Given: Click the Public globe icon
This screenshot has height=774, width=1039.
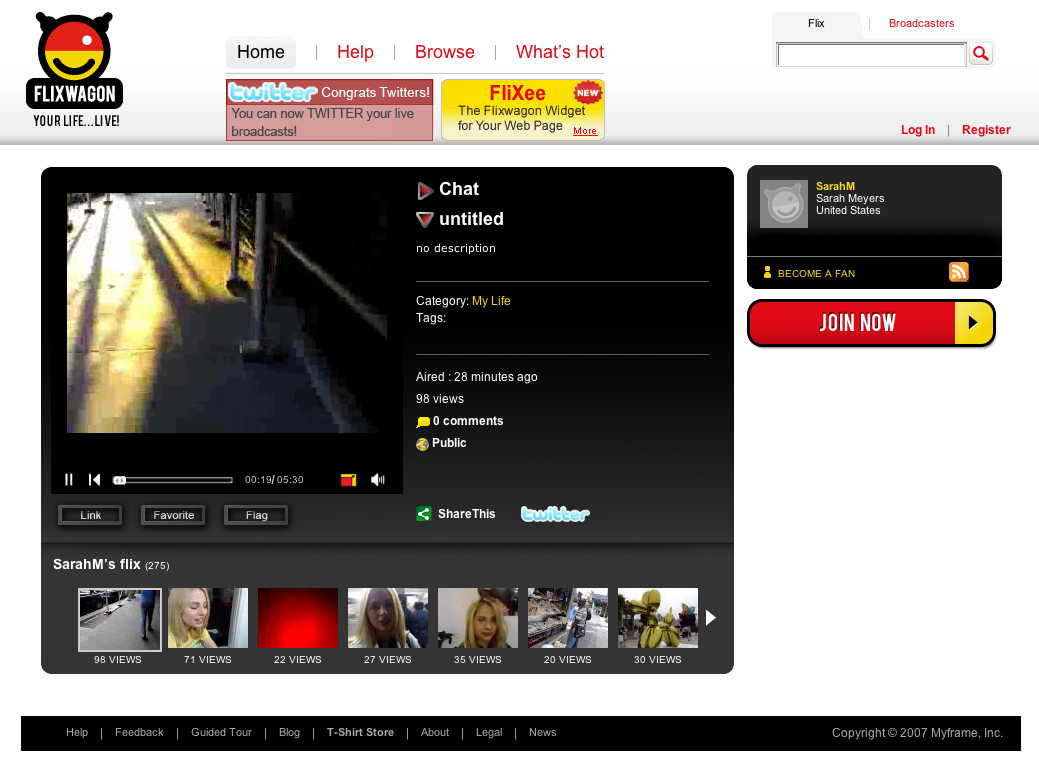Looking at the screenshot, I should point(422,444).
